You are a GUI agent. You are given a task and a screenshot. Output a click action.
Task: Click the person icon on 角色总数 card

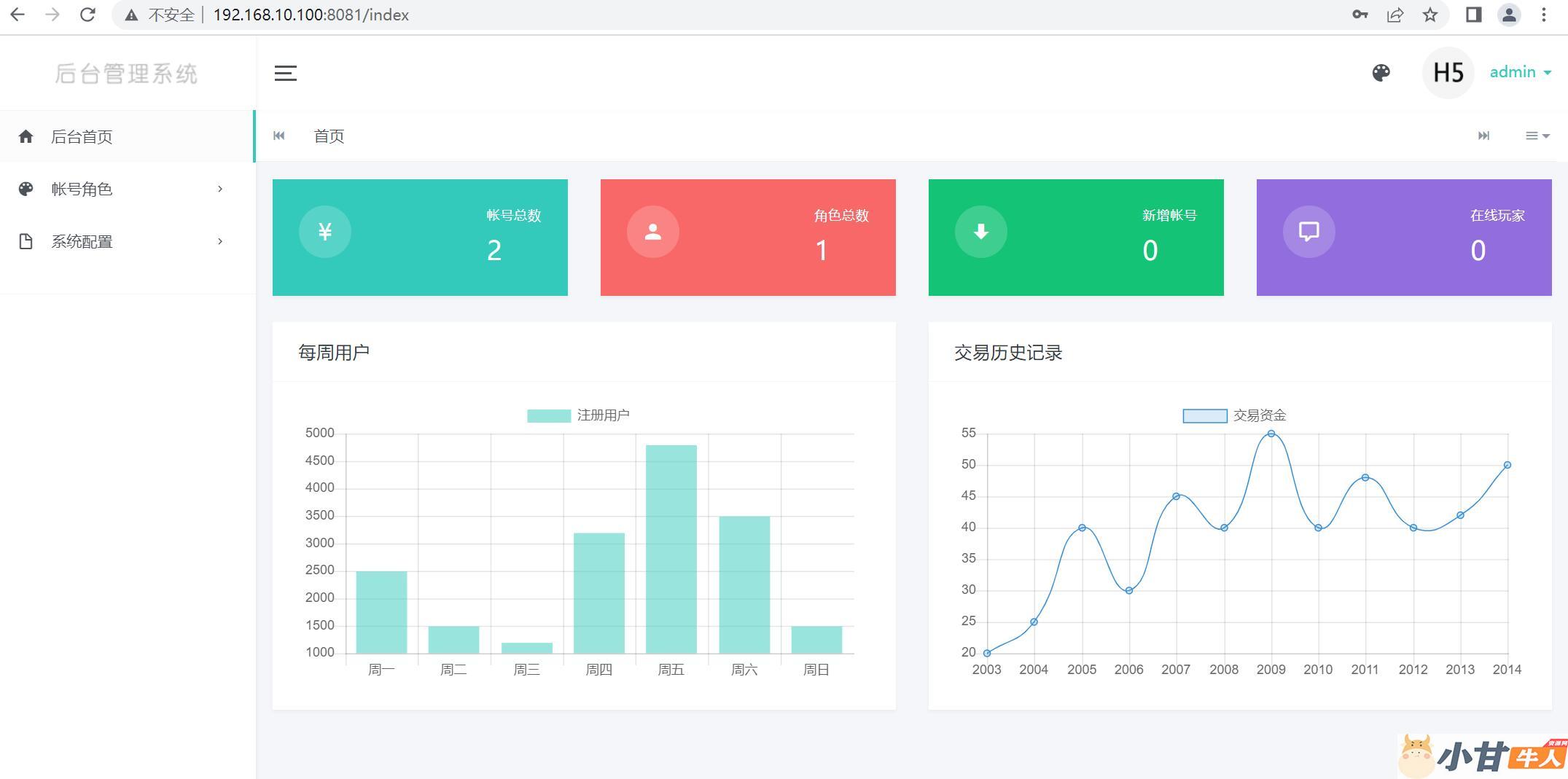click(653, 232)
